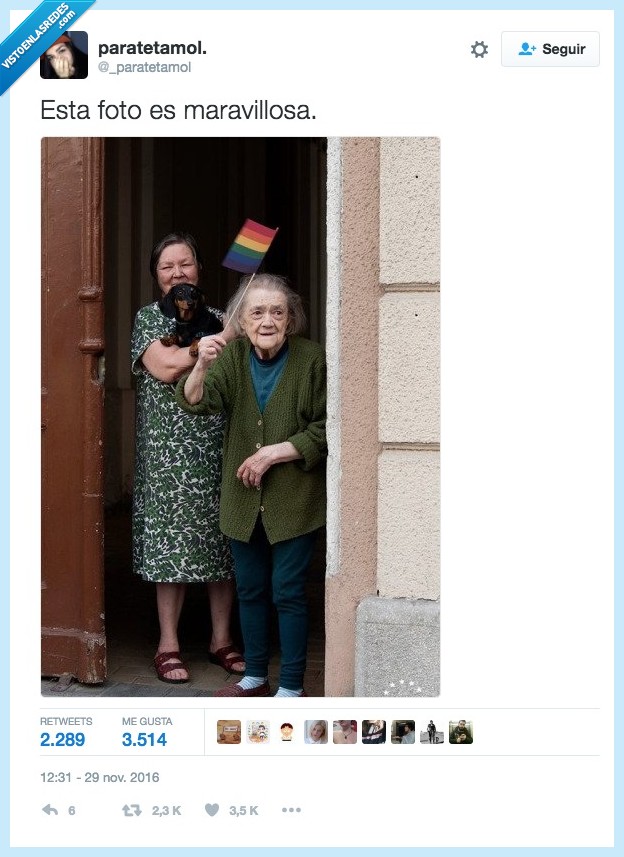The image size is (624, 857).
Task: Open the 12:31 - 29 nov. 2016 timestamp
Action: click(x=99, y=777)
